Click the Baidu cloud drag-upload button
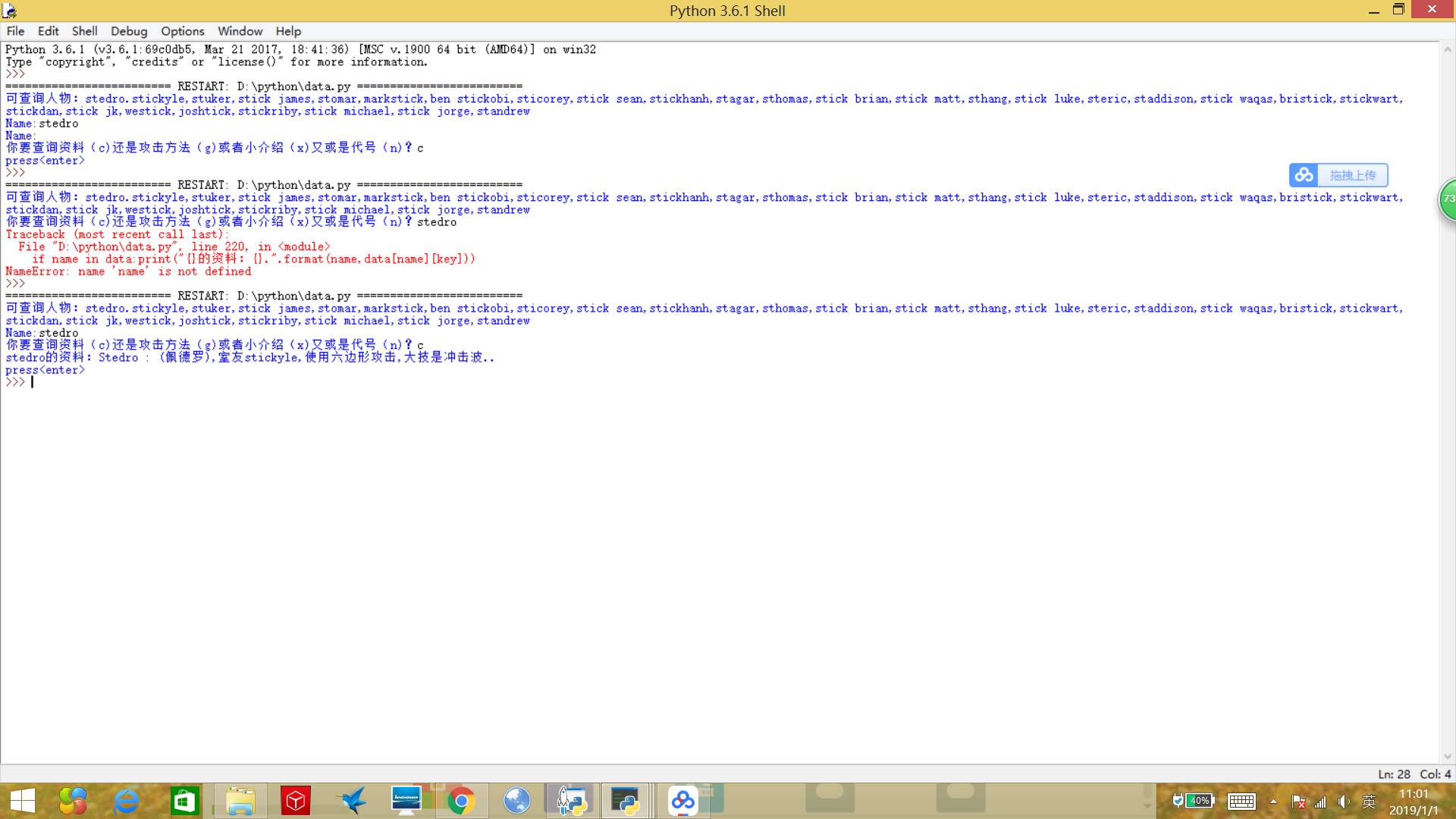Image resolution: width=1456 pixels, height=819 pixels. point(1338,175)
